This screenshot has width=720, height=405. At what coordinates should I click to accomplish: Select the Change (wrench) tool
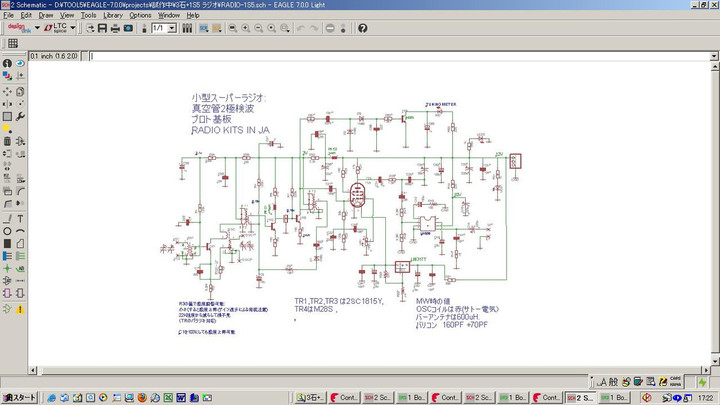[x=20, y=116]
